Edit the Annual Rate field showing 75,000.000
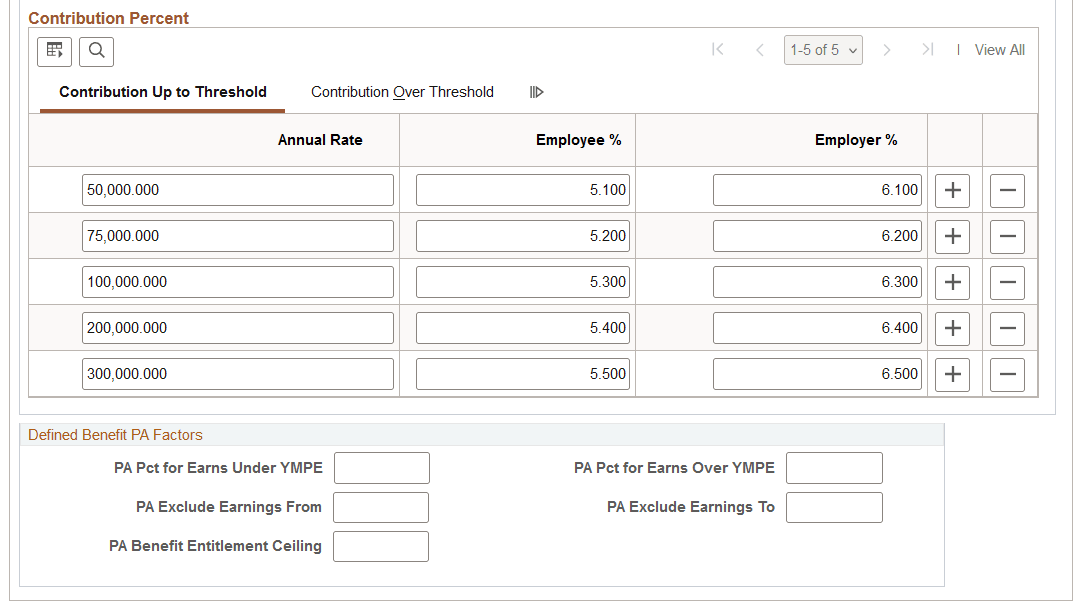The image size is (1085, 608). pos(237,236)
